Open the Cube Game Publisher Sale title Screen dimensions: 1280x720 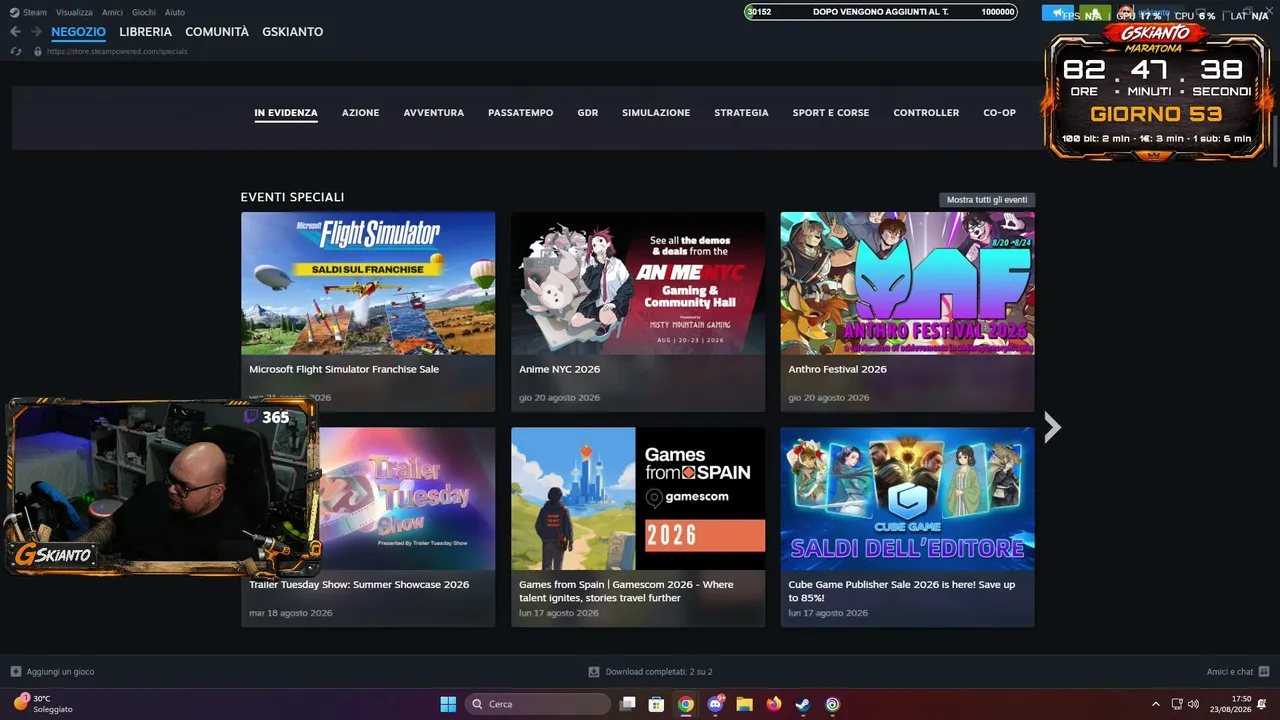coord(902,591)
